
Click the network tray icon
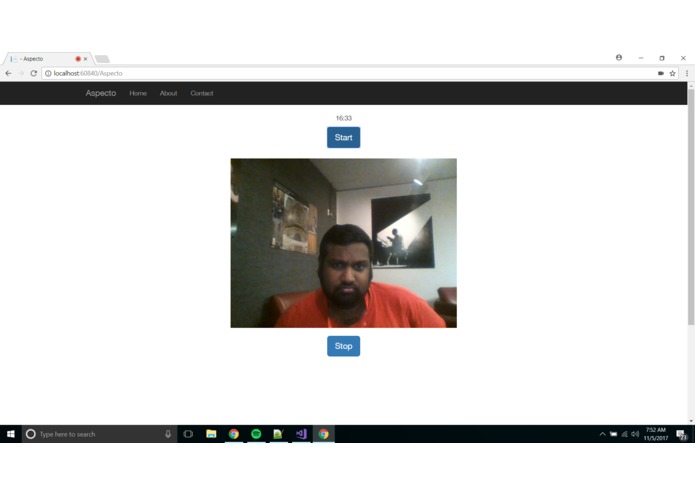click(625, 434)
